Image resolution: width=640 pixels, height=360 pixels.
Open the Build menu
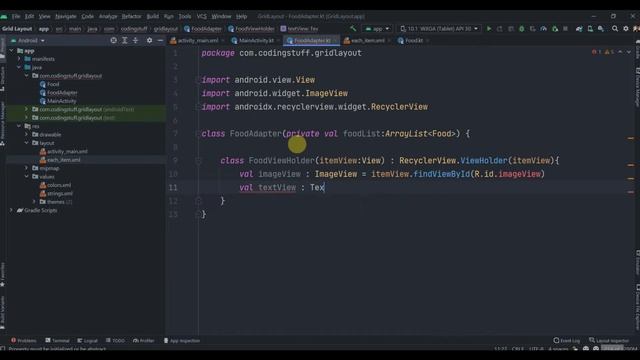(153, 16)
